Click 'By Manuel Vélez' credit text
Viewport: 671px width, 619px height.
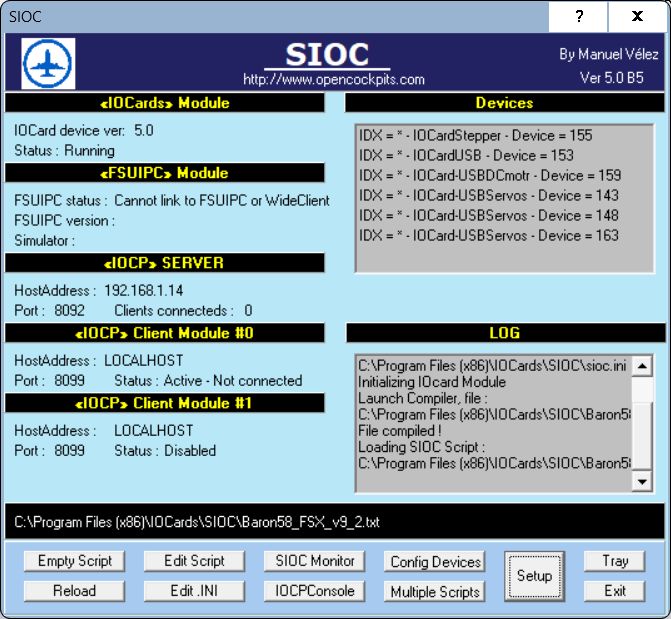click(x=609, y=54)
